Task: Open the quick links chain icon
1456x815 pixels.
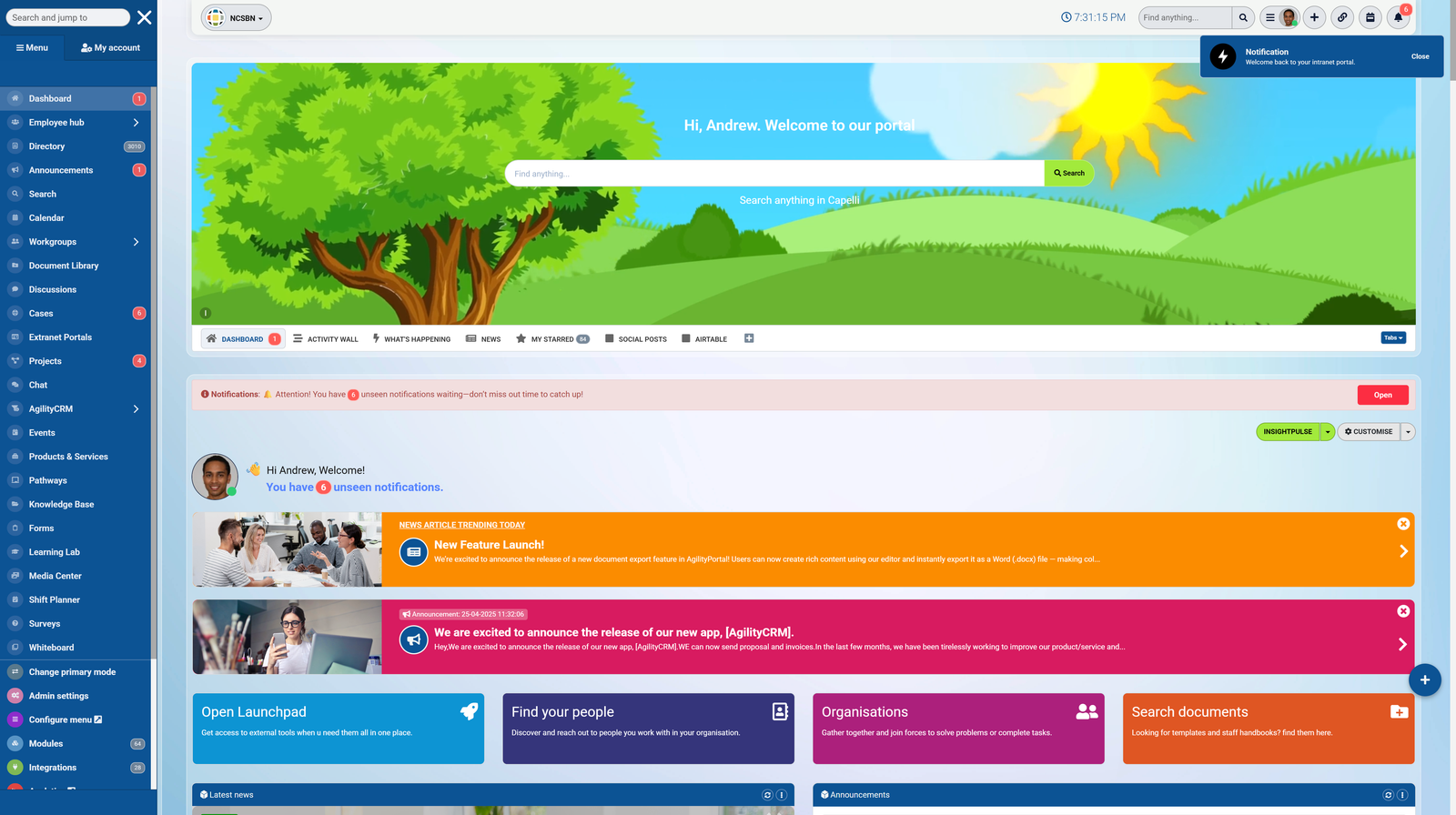Action: (1342, 17)
